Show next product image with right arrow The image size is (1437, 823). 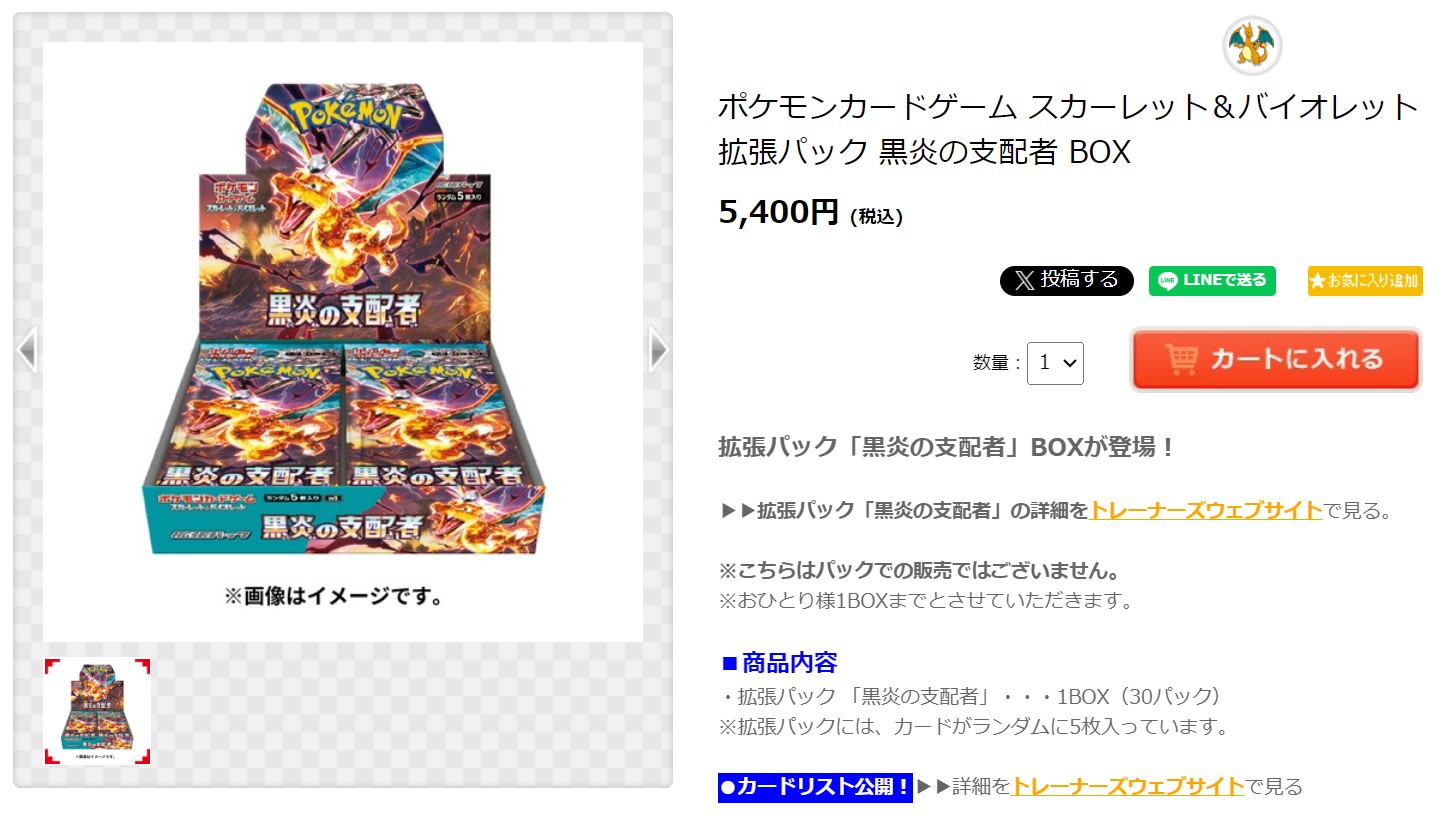click(658, 349)
